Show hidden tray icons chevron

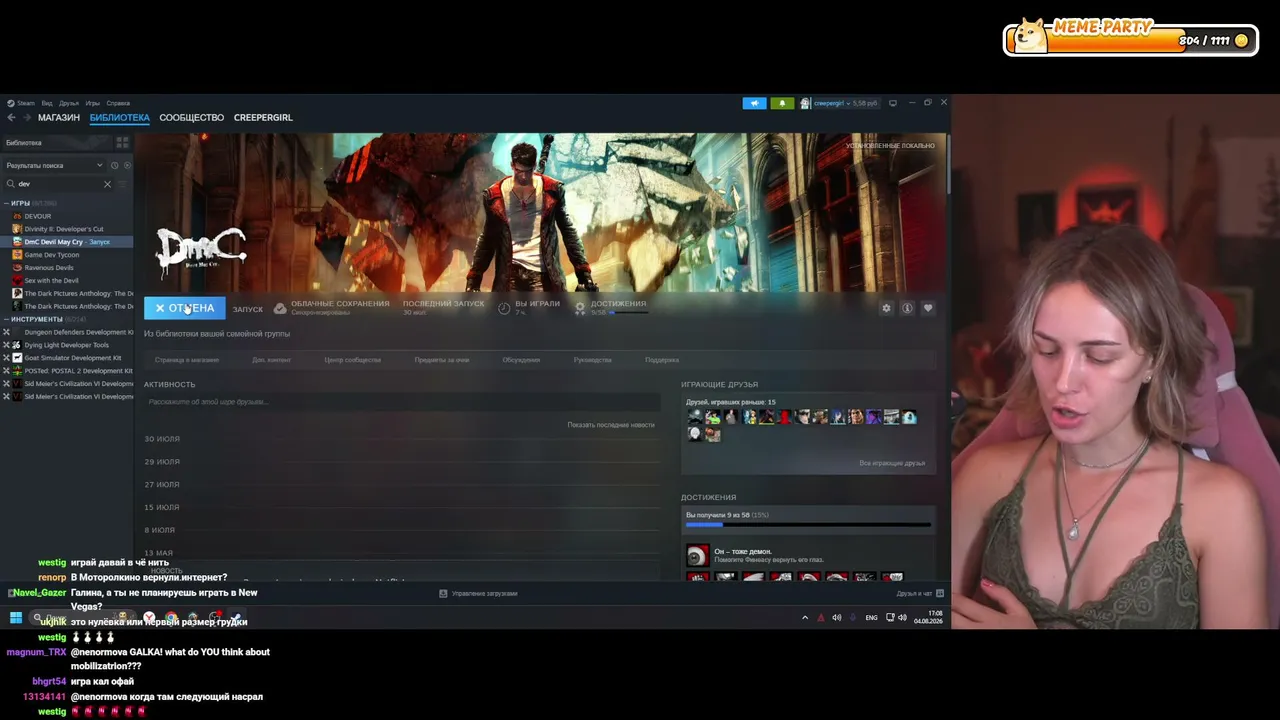pyautogui.click(x=805, y=618)
